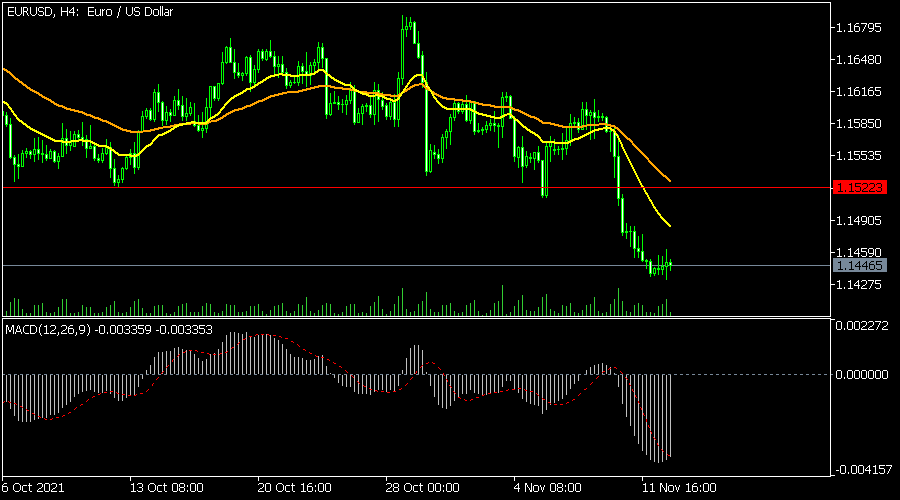Click the 0.000000 MACD zero level label
The height and width of the screenshot is (500, 900).
862,374
